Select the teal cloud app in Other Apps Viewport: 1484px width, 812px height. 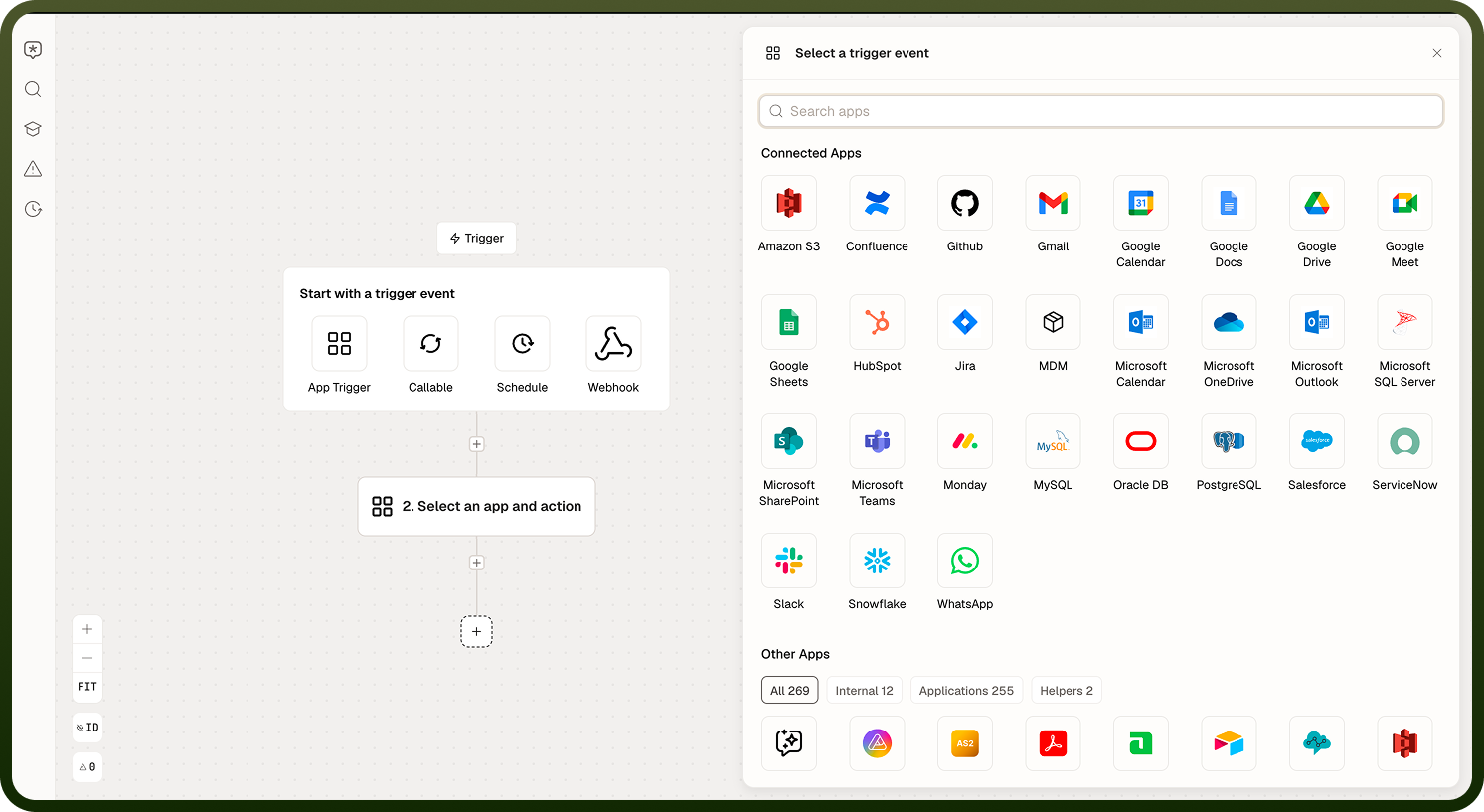(x=1317, y=743)
